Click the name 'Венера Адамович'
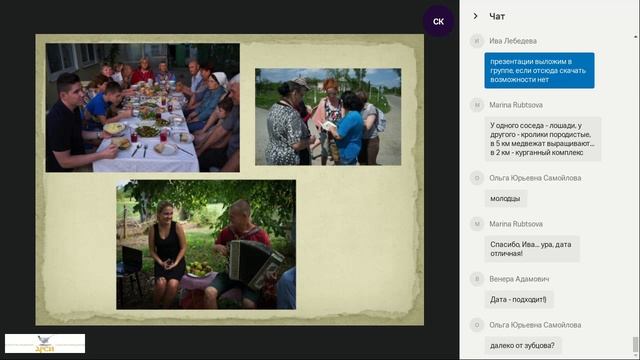Screen dimensions: 640x360 (519, 279)
